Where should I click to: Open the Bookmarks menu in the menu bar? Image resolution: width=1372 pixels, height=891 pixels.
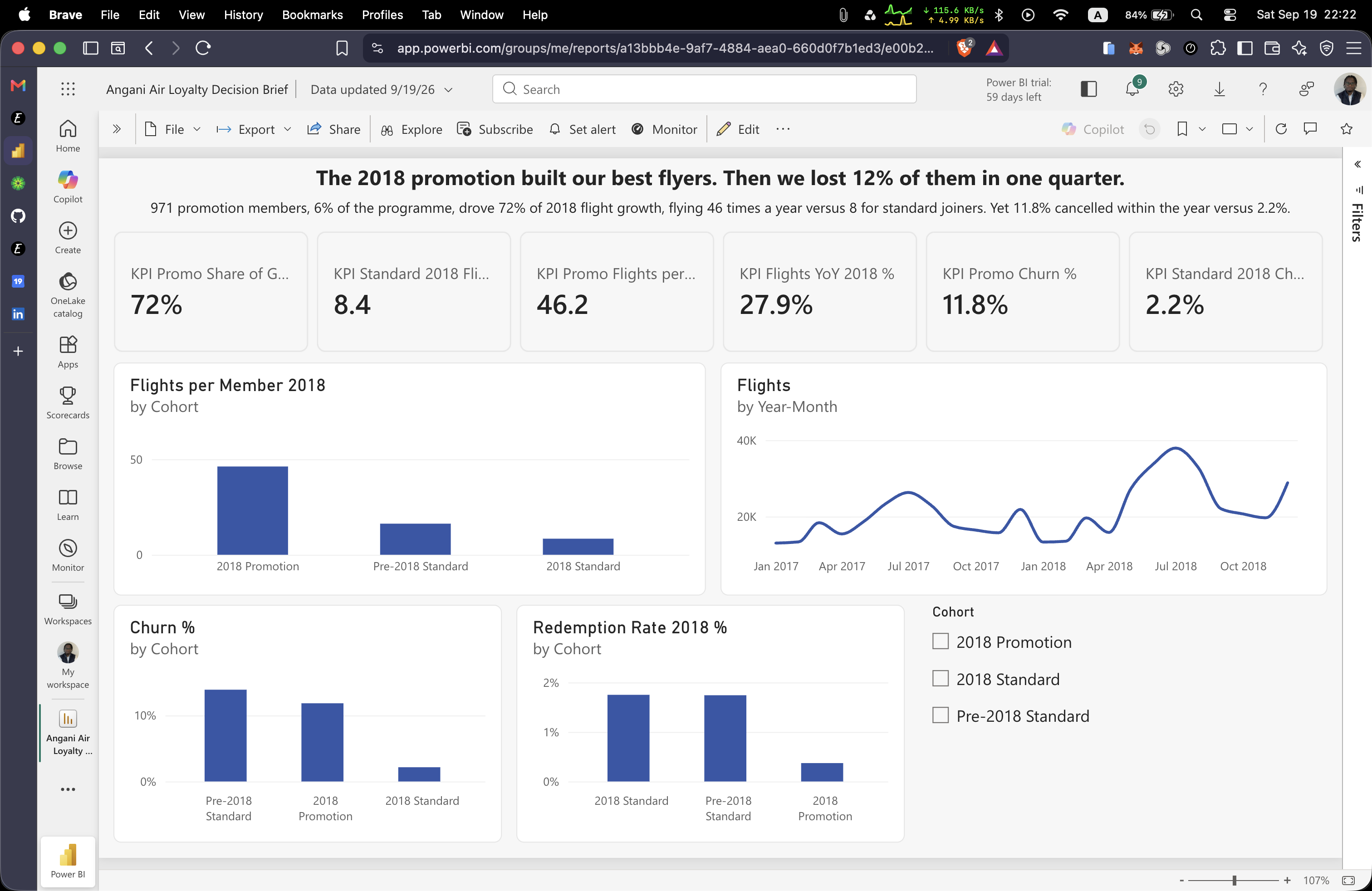pyautogui.click(x=313, y=15)
